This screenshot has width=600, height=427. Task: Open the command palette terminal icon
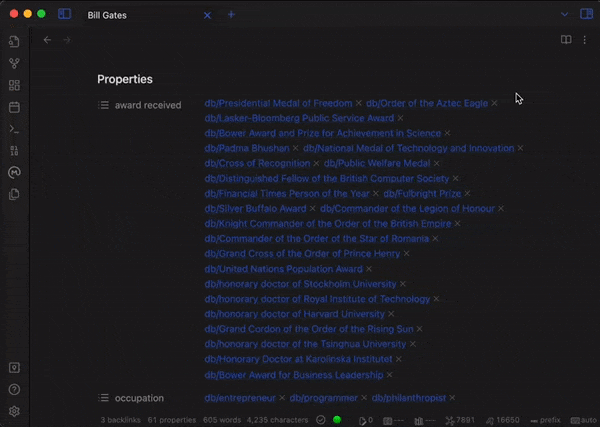click(x=14, y=129)
